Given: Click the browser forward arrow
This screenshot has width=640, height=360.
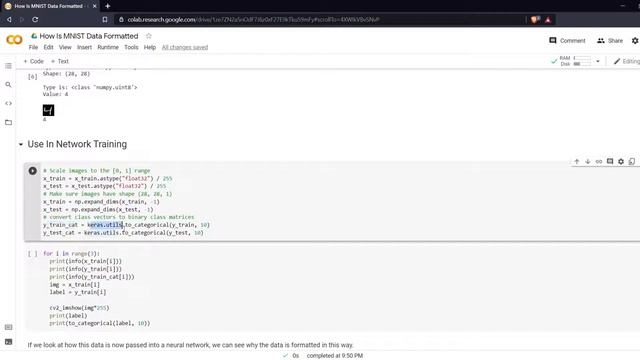Looking at the screenshot, I should [x=22, y=19].
